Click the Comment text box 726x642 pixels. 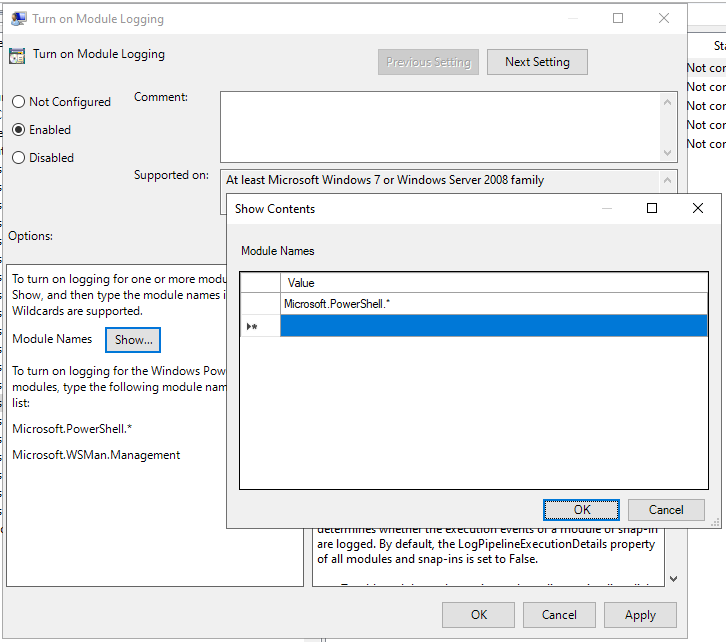[x=440, y=125]
